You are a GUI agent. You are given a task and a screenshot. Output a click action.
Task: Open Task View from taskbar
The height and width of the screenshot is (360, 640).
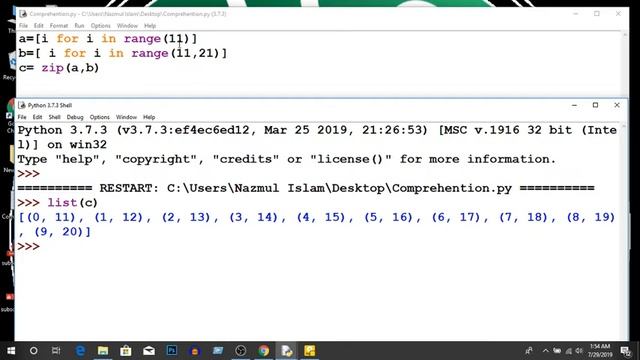[x=56, y=351]
